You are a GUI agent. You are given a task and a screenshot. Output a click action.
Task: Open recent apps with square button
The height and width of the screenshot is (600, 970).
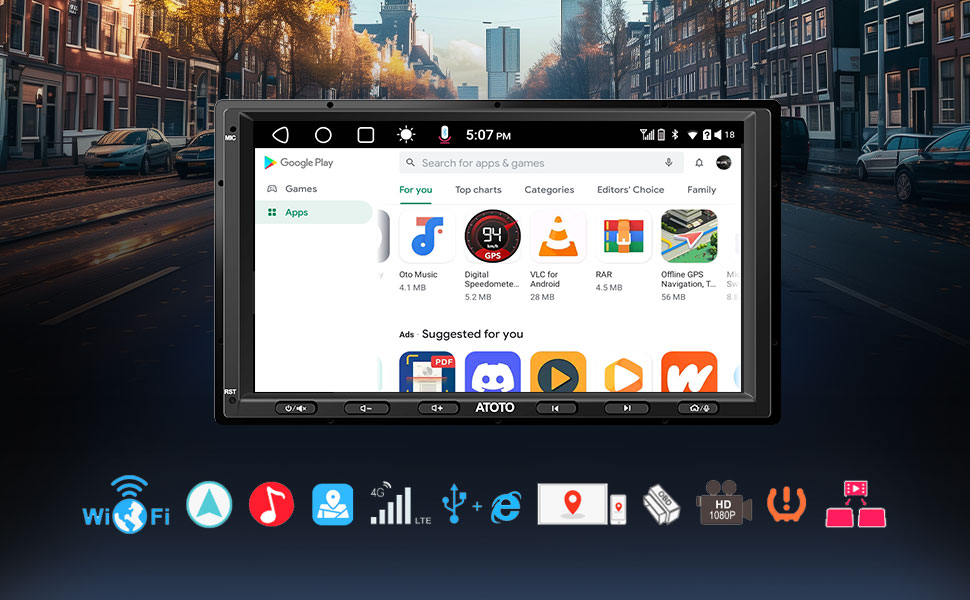click(366, 135)
